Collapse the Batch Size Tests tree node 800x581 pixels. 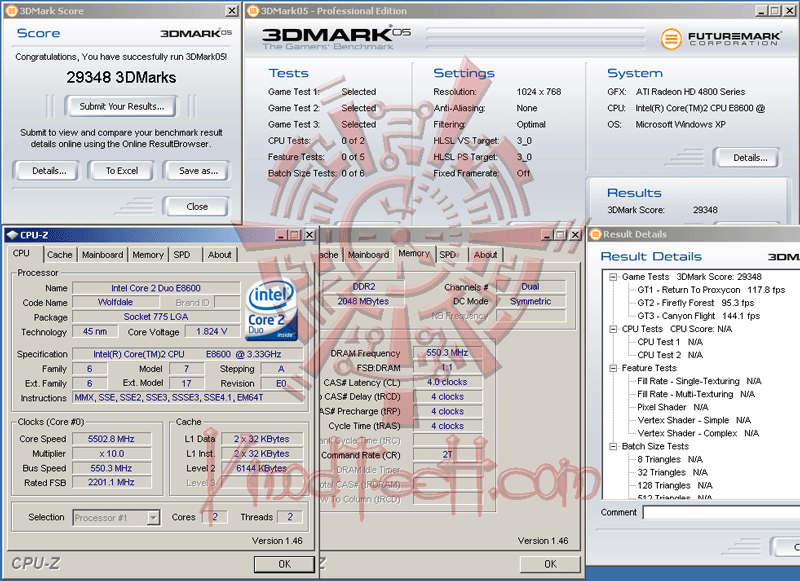pyautogui.click(x=613, y=446)
